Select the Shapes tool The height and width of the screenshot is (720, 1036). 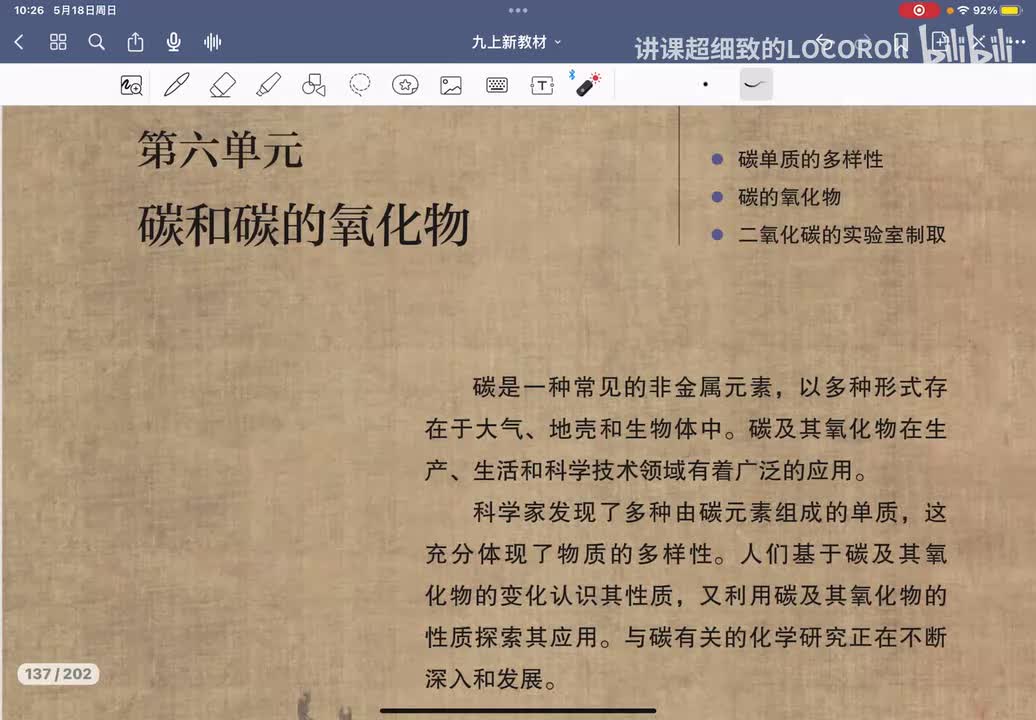click(x=314, y=85)
